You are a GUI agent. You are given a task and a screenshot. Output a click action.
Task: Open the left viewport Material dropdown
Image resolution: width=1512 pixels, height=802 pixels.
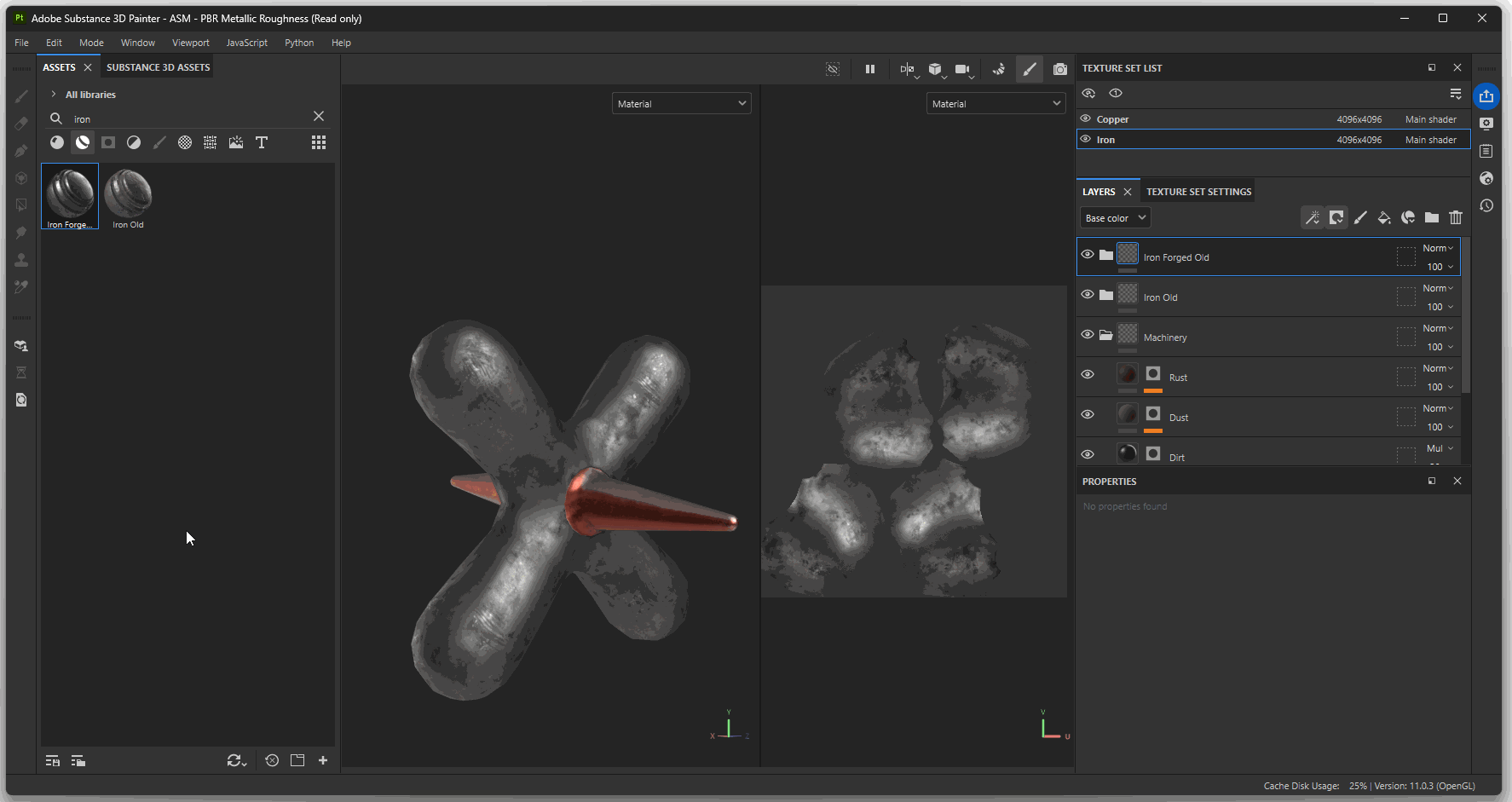681,104
